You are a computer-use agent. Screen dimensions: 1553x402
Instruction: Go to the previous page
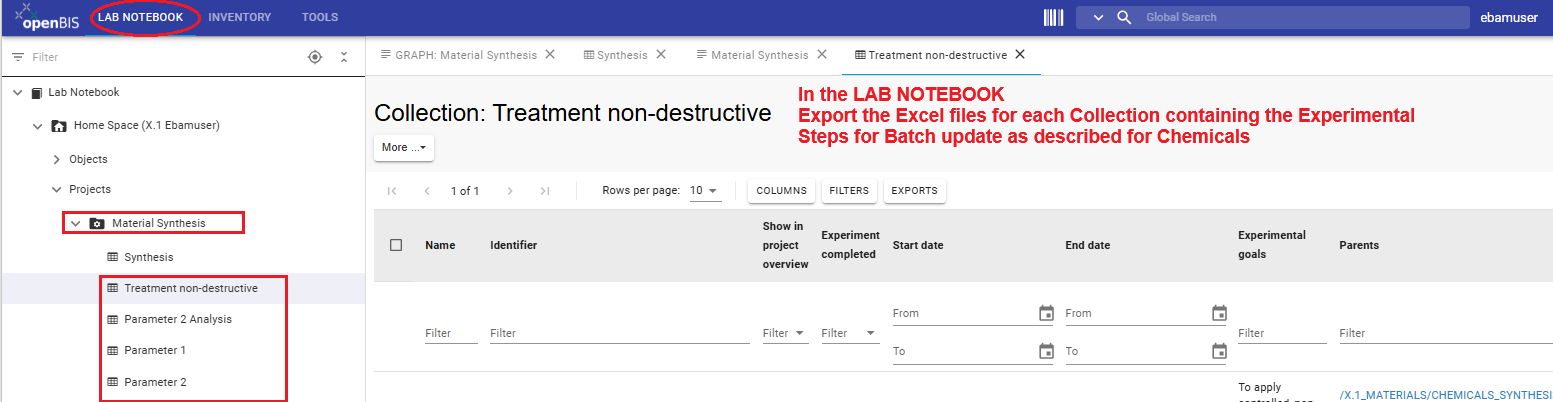428,191
